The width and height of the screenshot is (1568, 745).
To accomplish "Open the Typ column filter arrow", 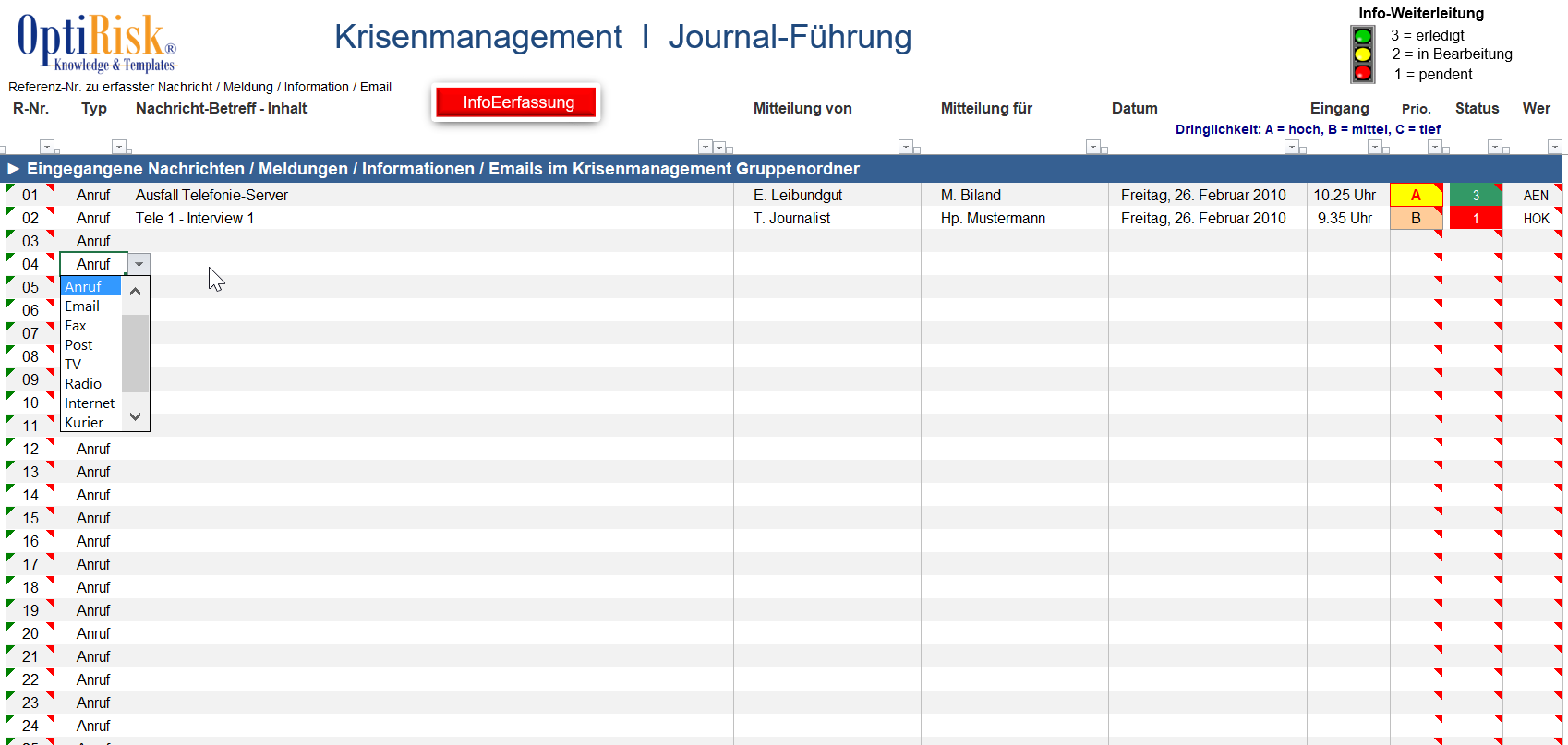I will [x=118, y=147].
